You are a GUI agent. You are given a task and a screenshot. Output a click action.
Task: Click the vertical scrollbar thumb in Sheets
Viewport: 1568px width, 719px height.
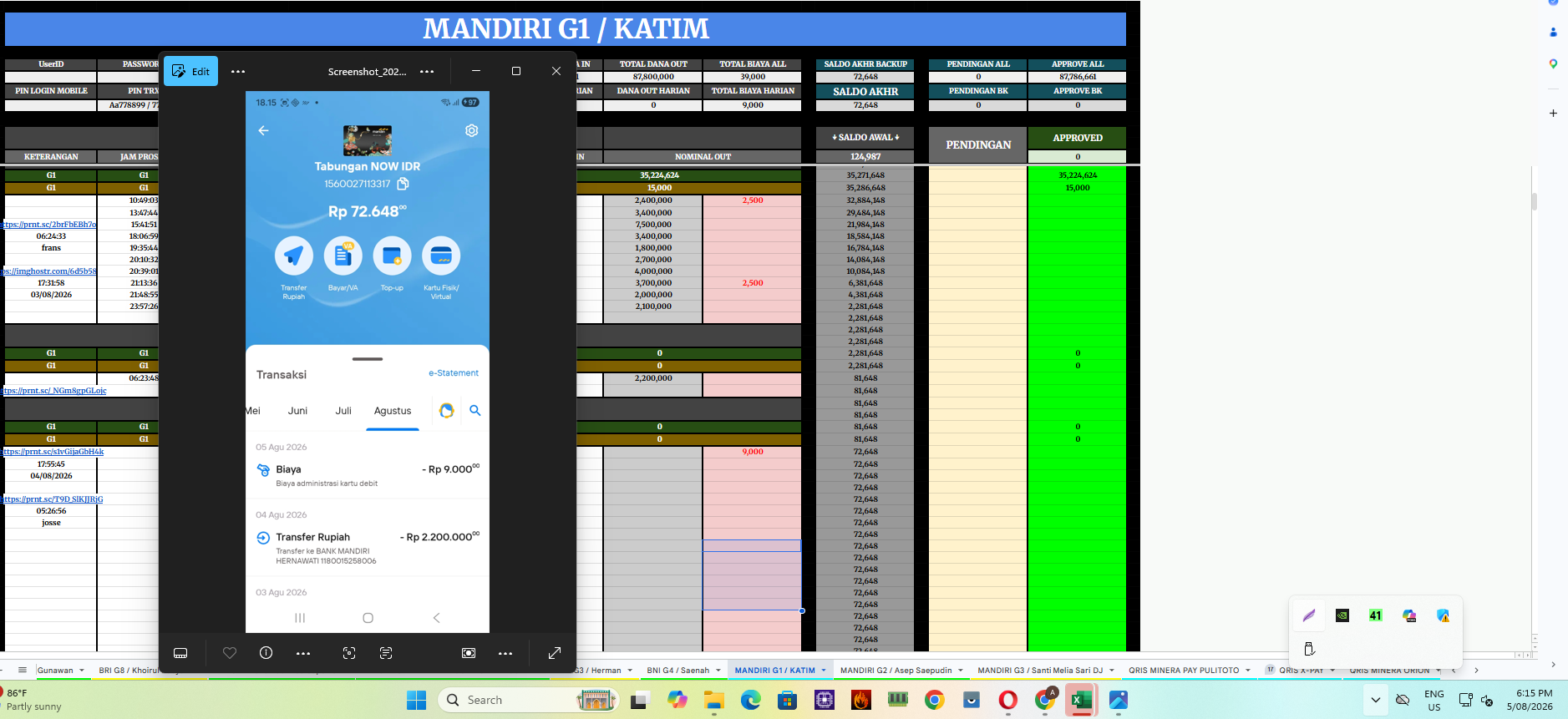pyautogui.click(x=1535, y=201)
